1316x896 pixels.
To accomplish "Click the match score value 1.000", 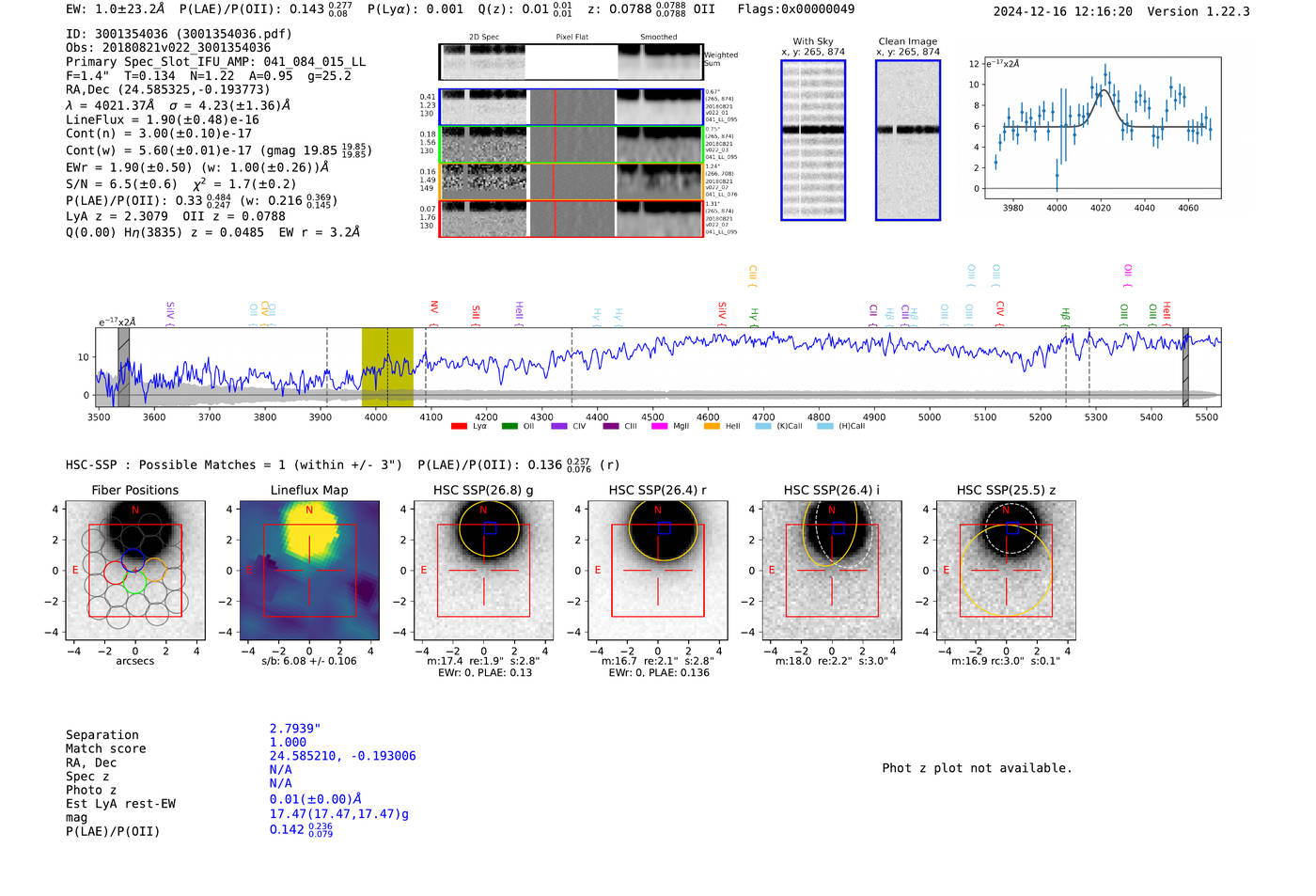I will click(x=288, y=742).
